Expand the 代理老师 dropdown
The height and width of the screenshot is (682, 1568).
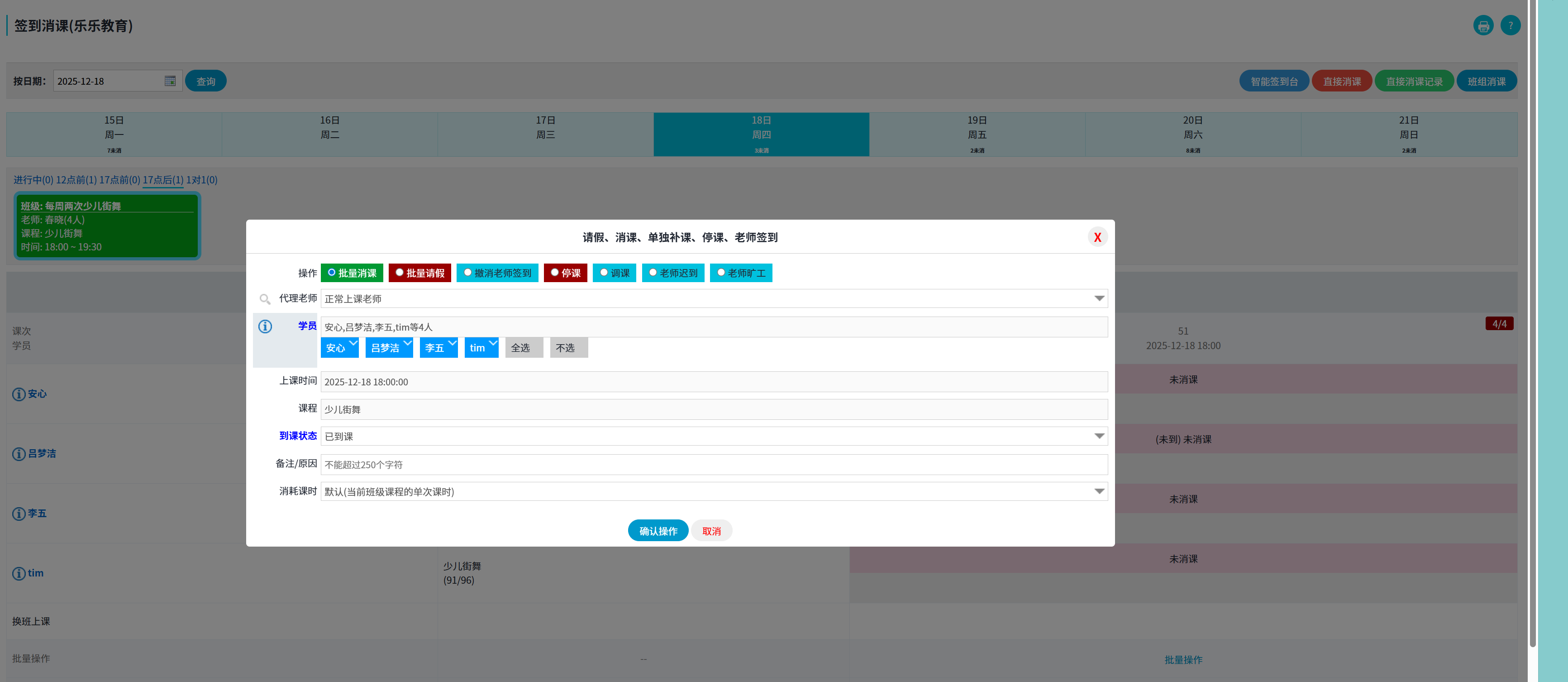[1099, 298]
